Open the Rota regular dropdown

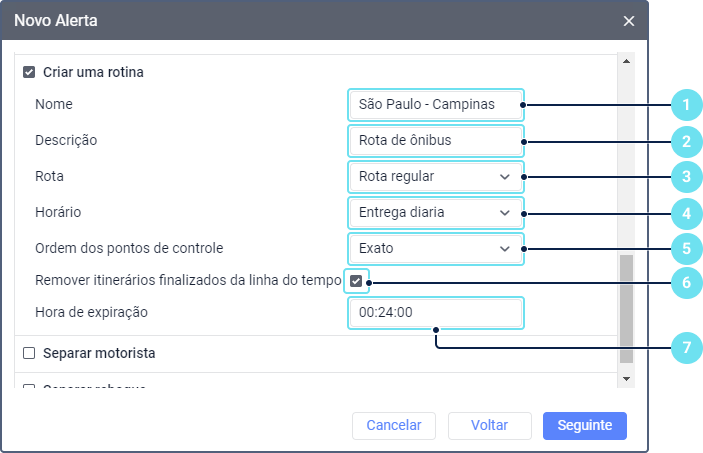pos(435,177)
